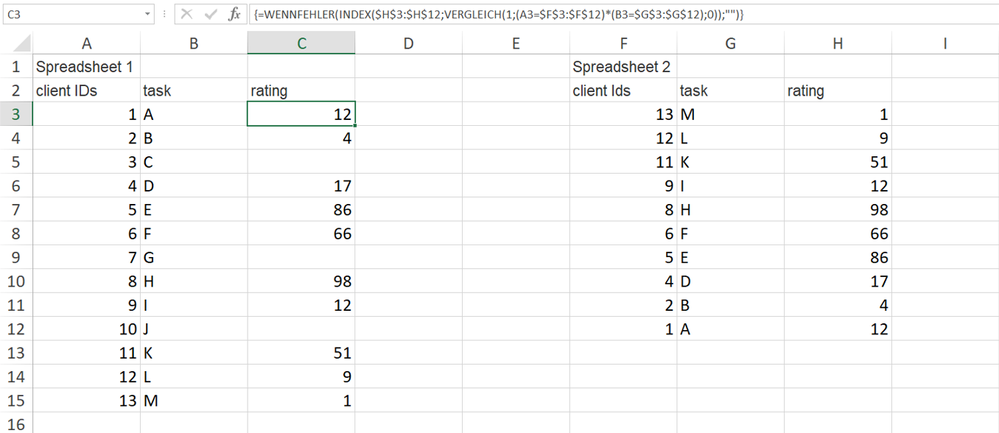Click cell H7 with rating 98
Image resolution: width=999 pixels, height=433 pixels.
[x=838, y=210]
